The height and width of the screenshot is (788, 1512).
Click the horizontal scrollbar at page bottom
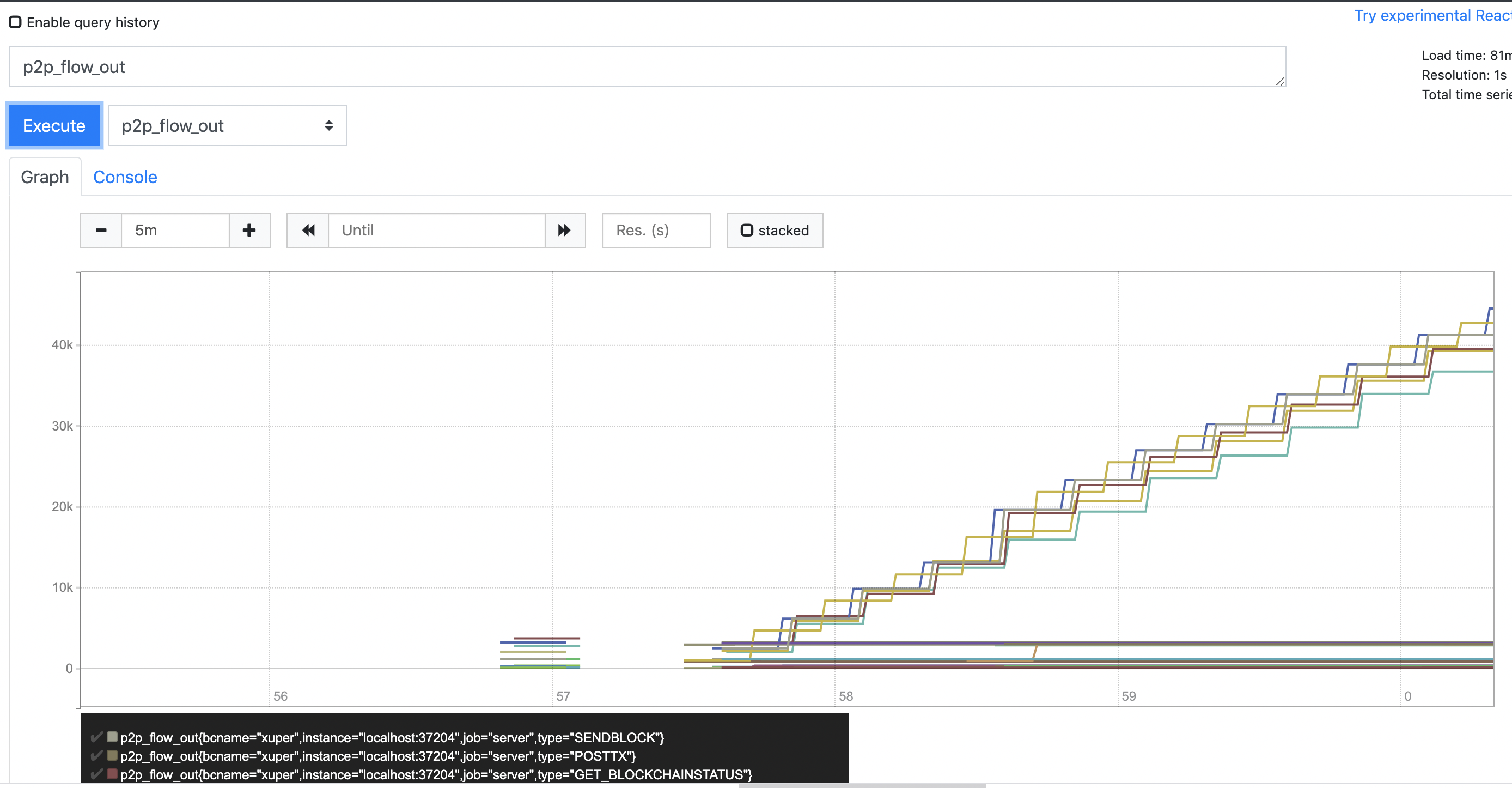862,785
